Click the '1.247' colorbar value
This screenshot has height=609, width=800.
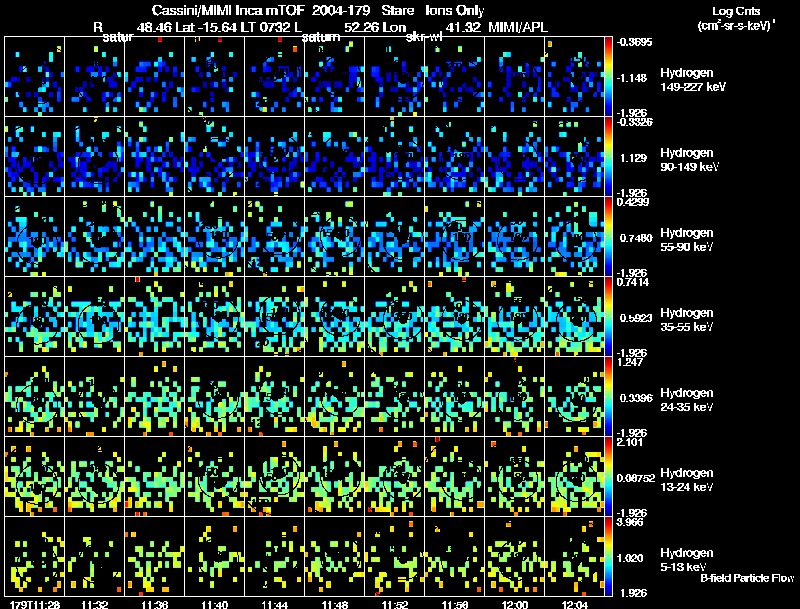point(630,362)
